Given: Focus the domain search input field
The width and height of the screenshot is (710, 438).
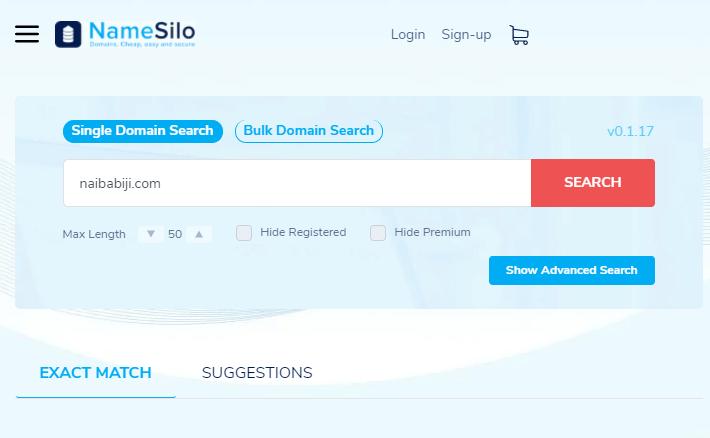Looking at the screenshot, I should click(x=297, y=183).
